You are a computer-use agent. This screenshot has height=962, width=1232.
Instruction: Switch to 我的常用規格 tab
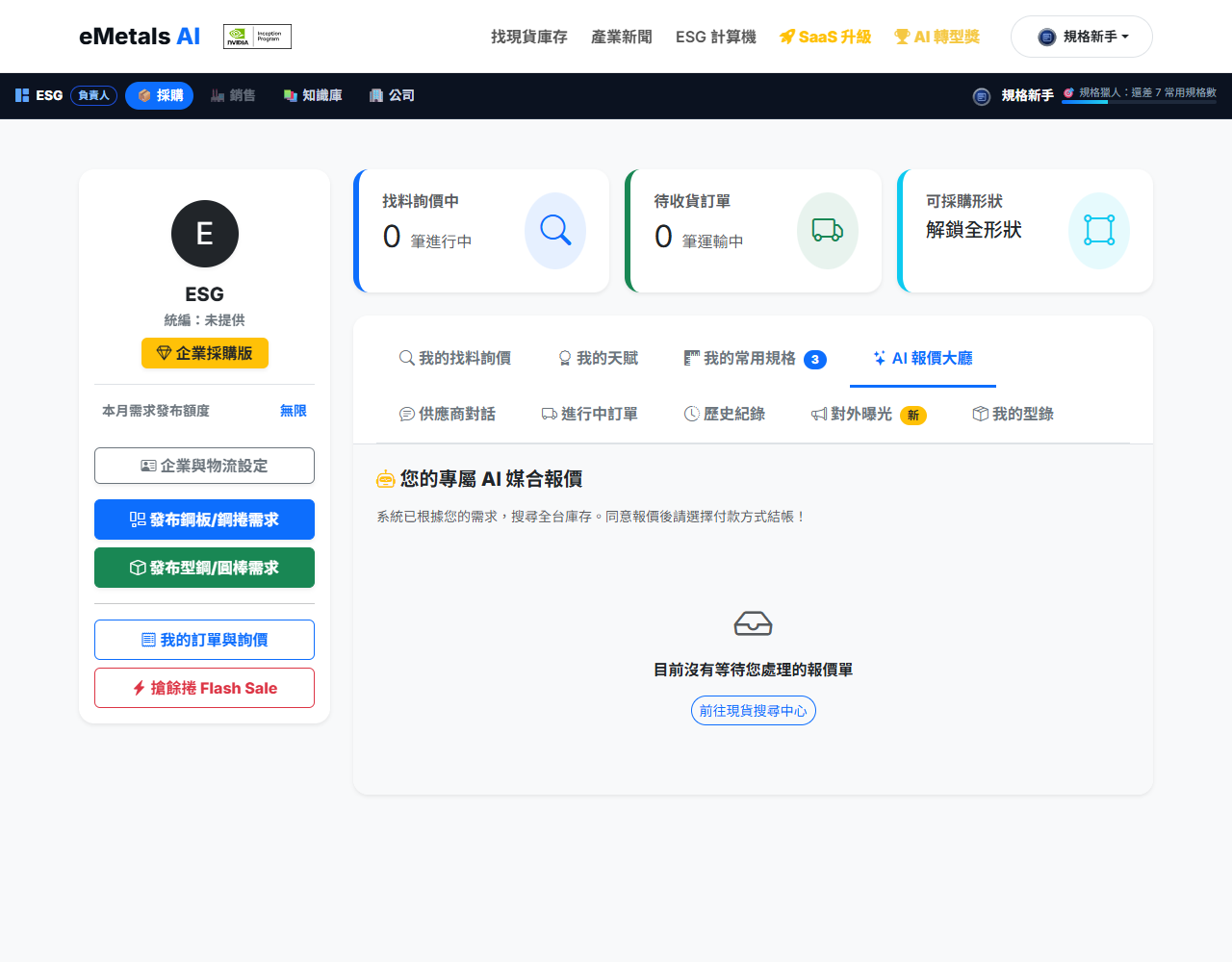[756, 358]
